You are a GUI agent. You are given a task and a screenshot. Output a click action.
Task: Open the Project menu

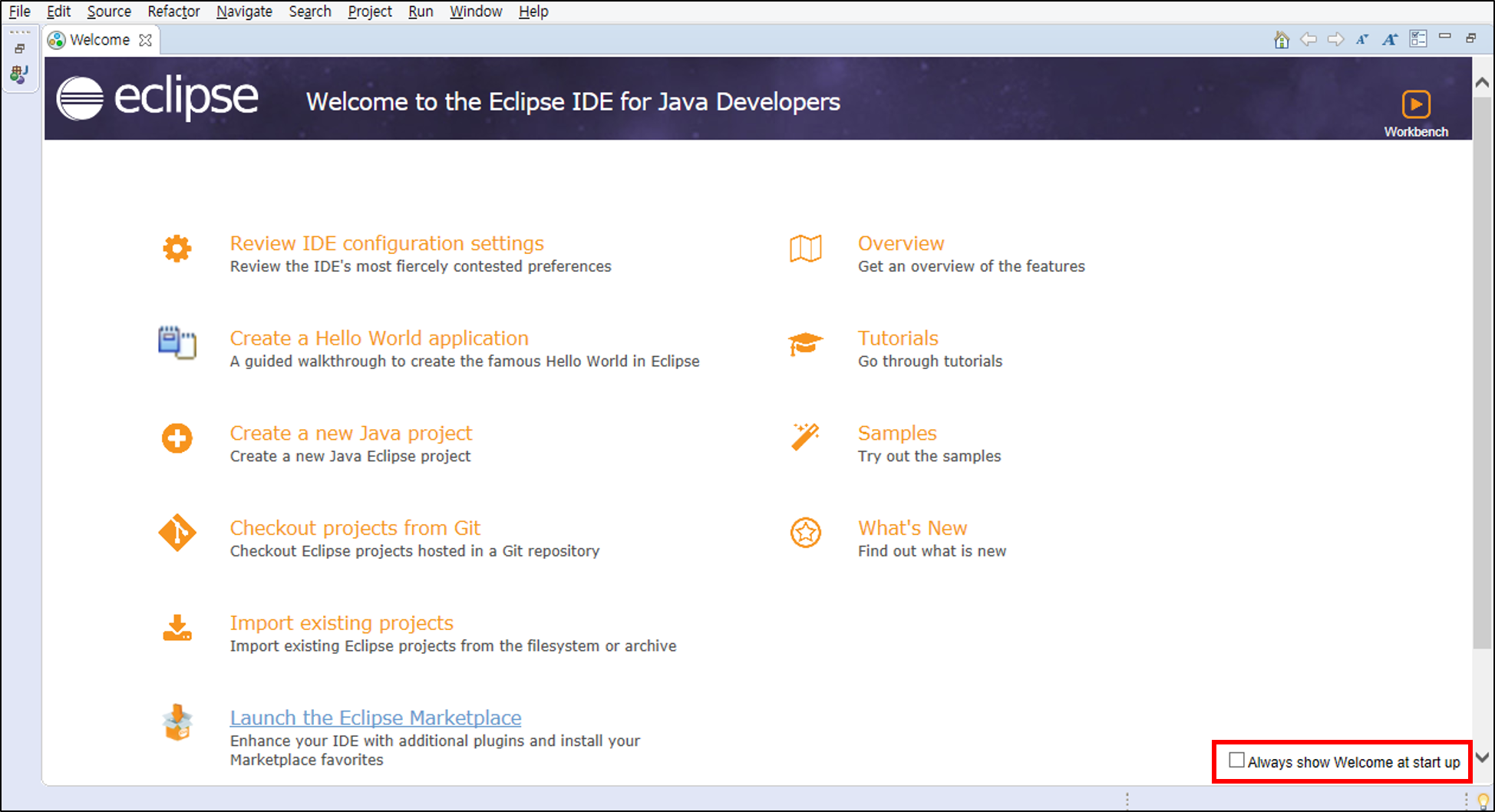(370, 12)
